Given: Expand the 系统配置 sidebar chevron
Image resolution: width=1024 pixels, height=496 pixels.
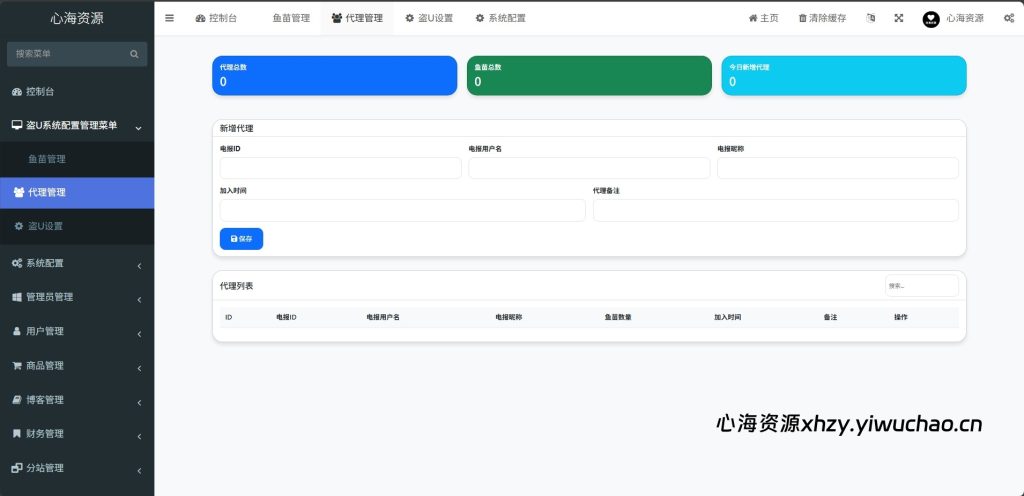Looking at the screenshot, I should 139,266.
